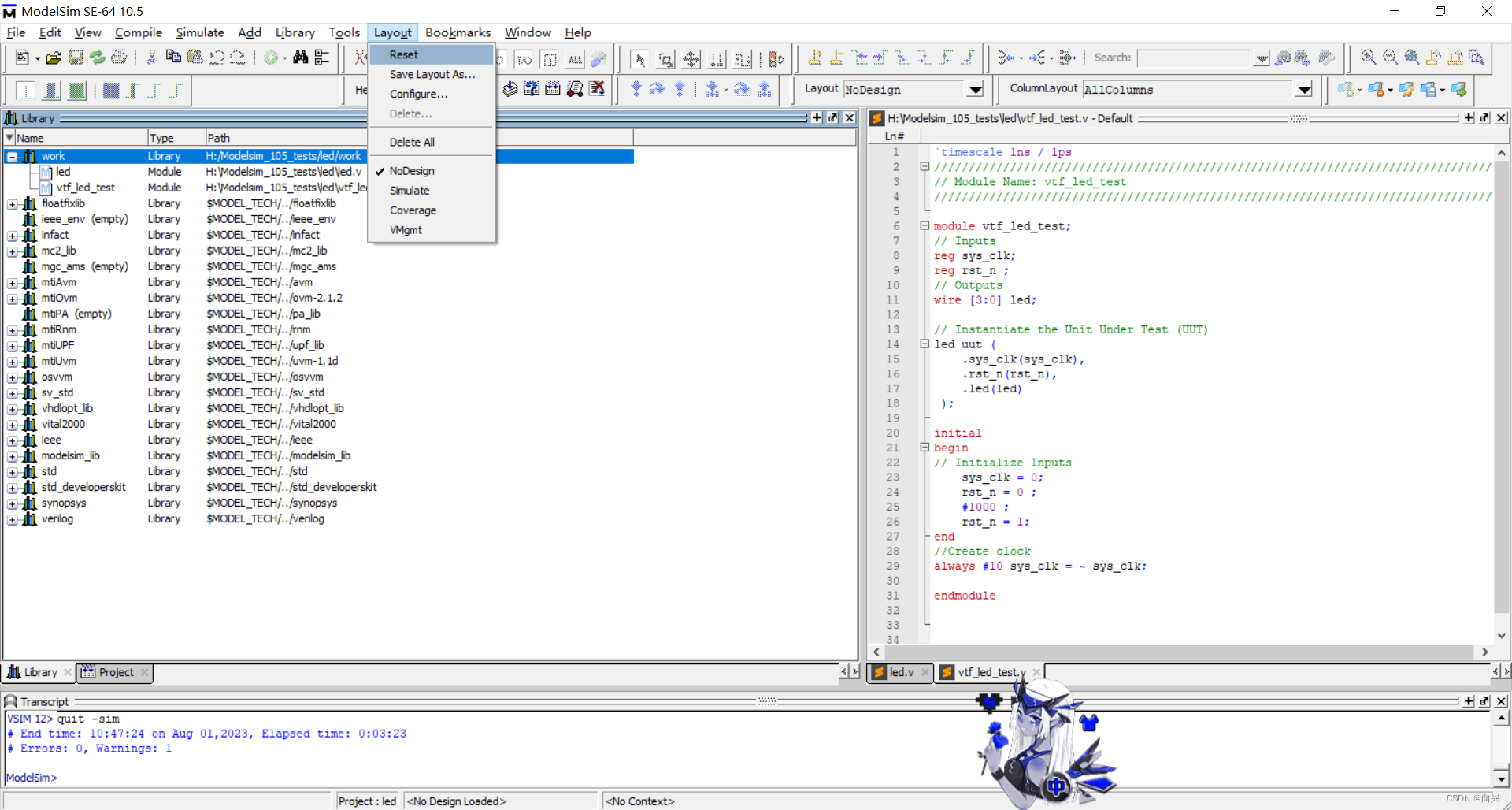Select the checked NoDesign layout option

click(412, 171)
